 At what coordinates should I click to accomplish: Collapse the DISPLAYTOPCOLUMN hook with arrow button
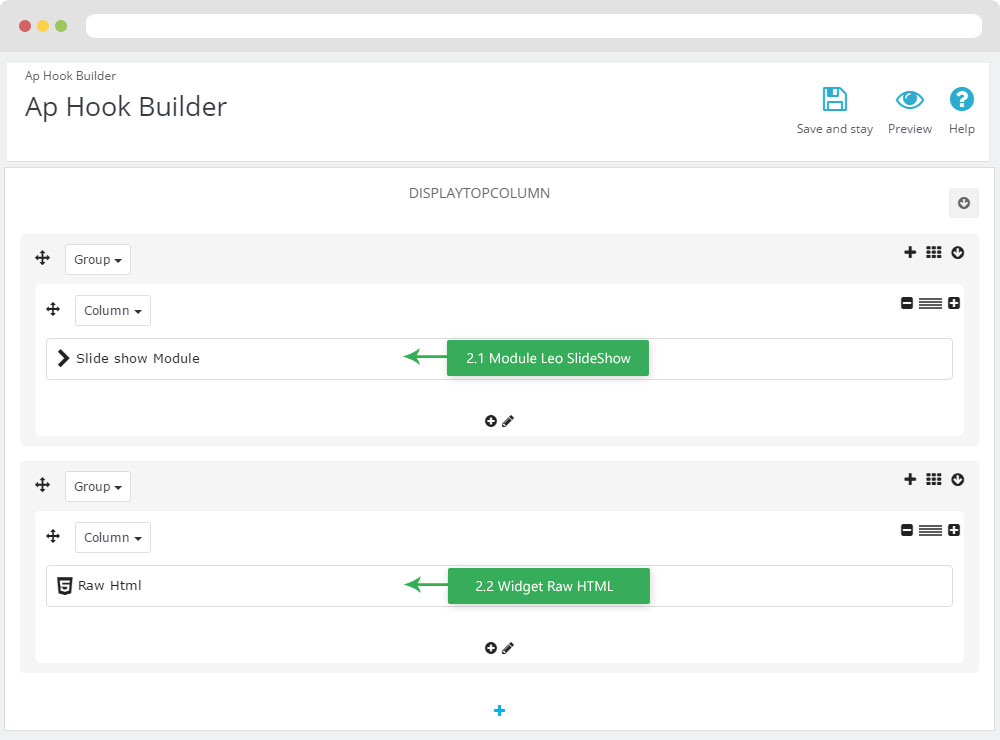pyautogui.click(x=964, y=203)
